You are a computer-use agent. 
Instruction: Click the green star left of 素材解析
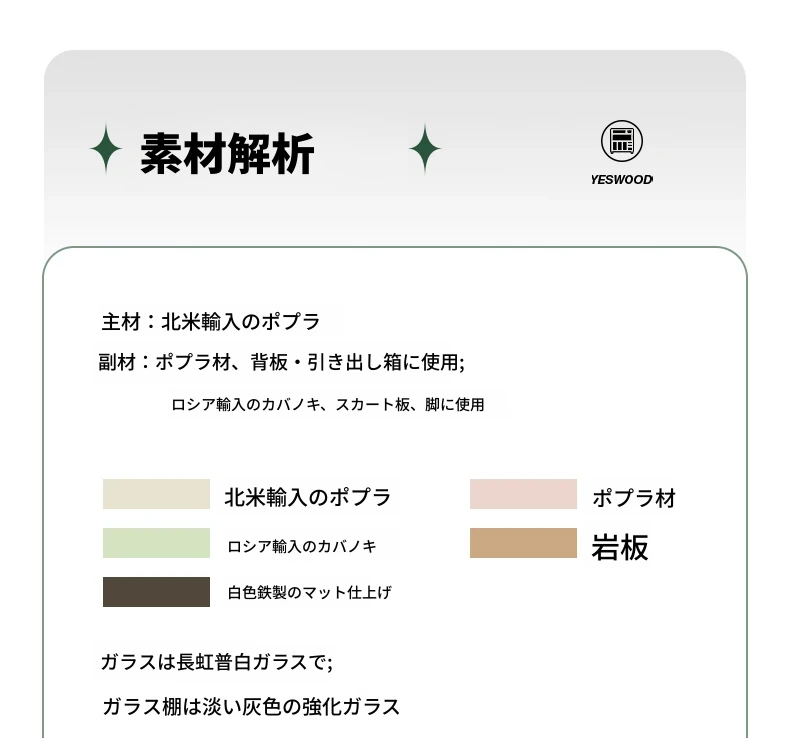click(x=106, y=149)
